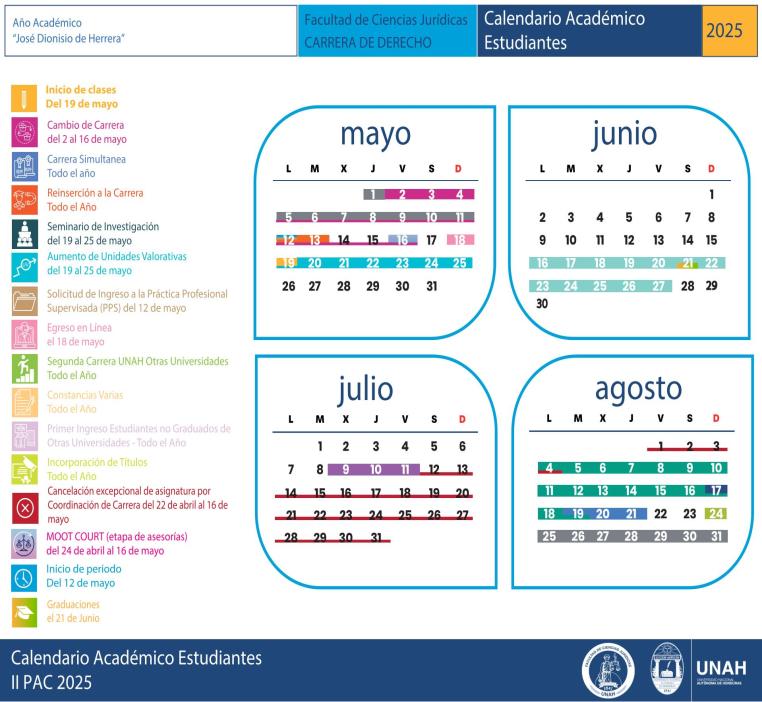Image resolution: width=762 pixels, height=702 pixels.
Task: Click the lime Incorporación de Títulos icon
Action: click(x=24, y=469)
